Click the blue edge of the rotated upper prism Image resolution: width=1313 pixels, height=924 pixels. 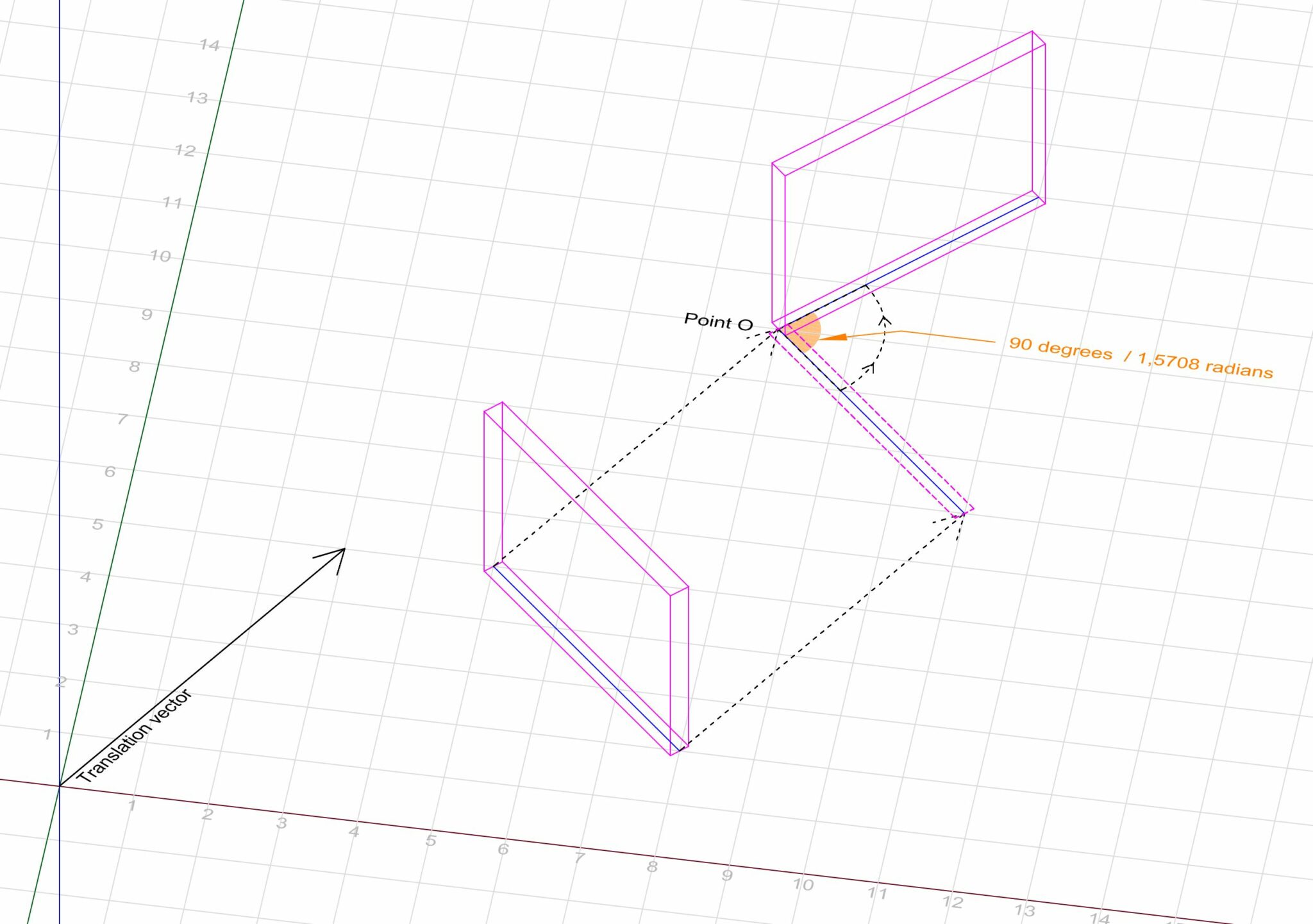click(923, 256)
